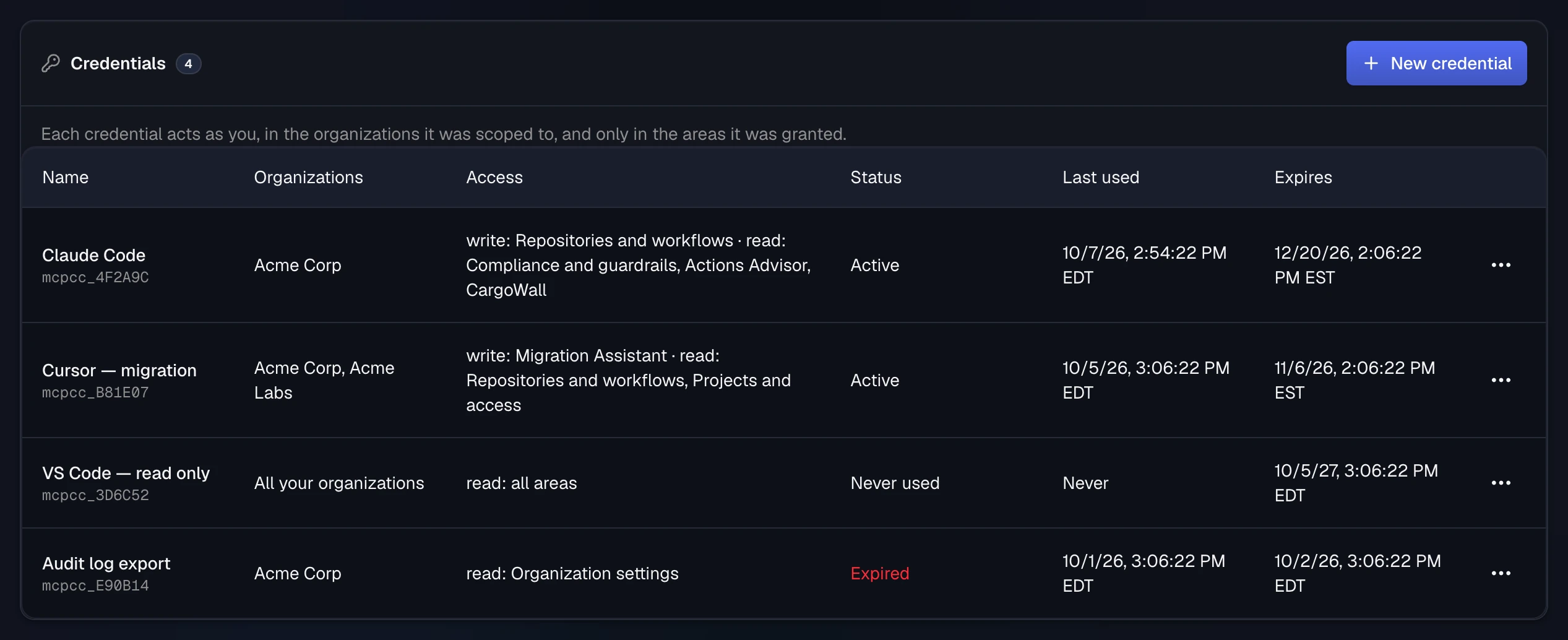The width and height of the screenshot is (1568, 640).
Task: Click the New credential button
Action: (x=1436, y=63)
